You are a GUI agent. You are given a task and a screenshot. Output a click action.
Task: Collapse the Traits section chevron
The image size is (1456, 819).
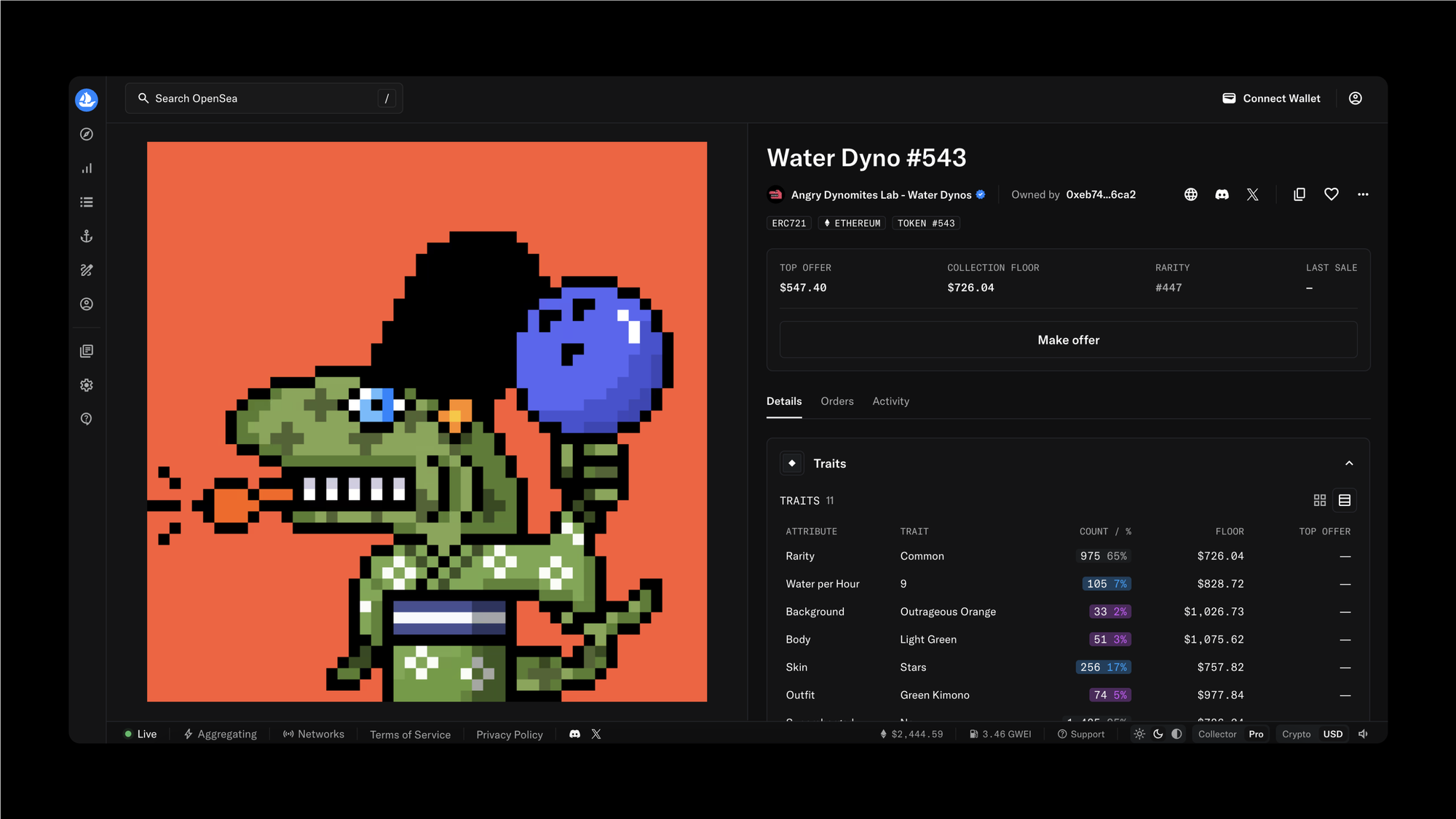pyautogui.click(x=1349, y=463)
